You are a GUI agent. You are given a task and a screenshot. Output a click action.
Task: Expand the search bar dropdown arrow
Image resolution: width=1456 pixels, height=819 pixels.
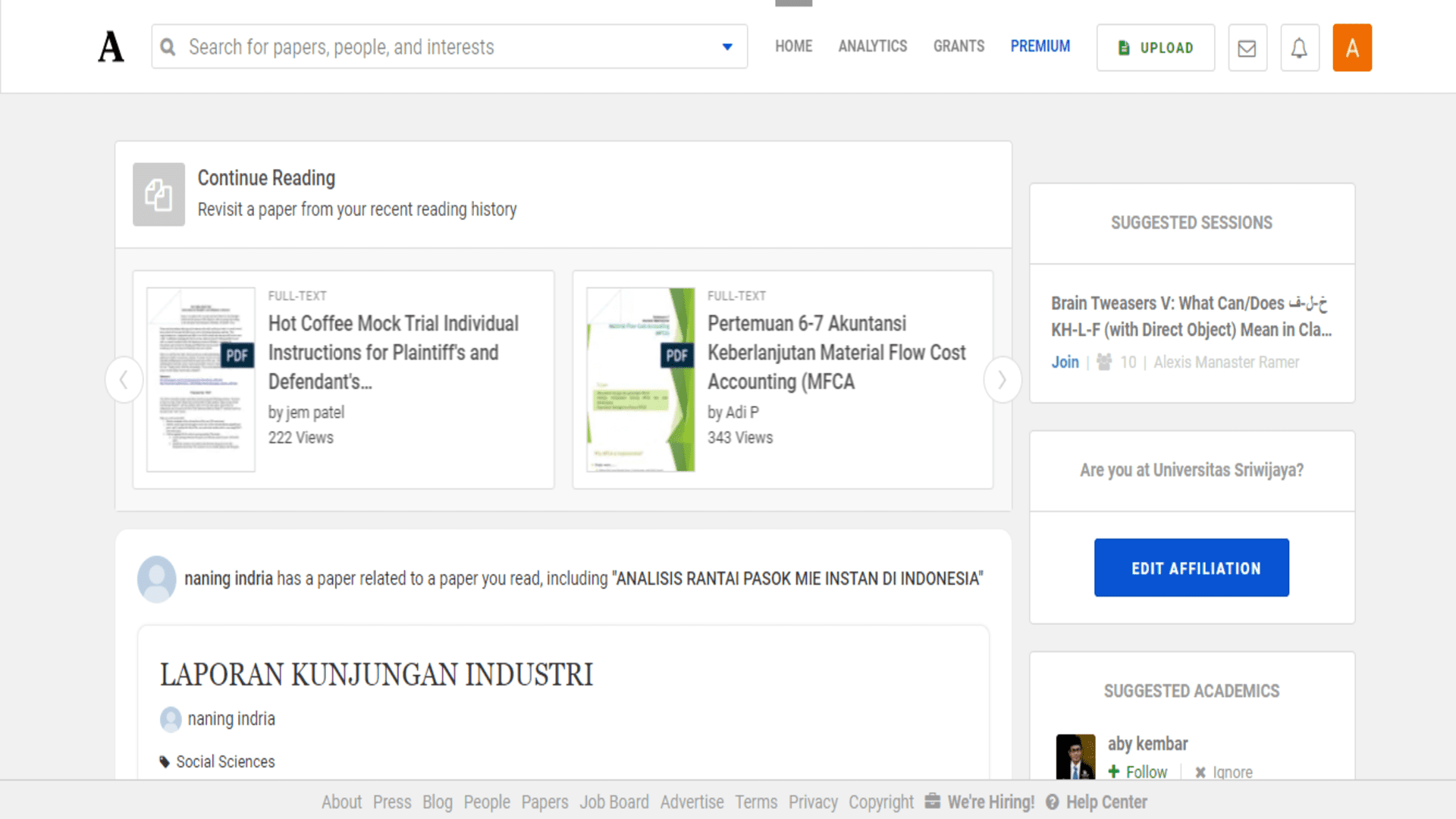727,47
